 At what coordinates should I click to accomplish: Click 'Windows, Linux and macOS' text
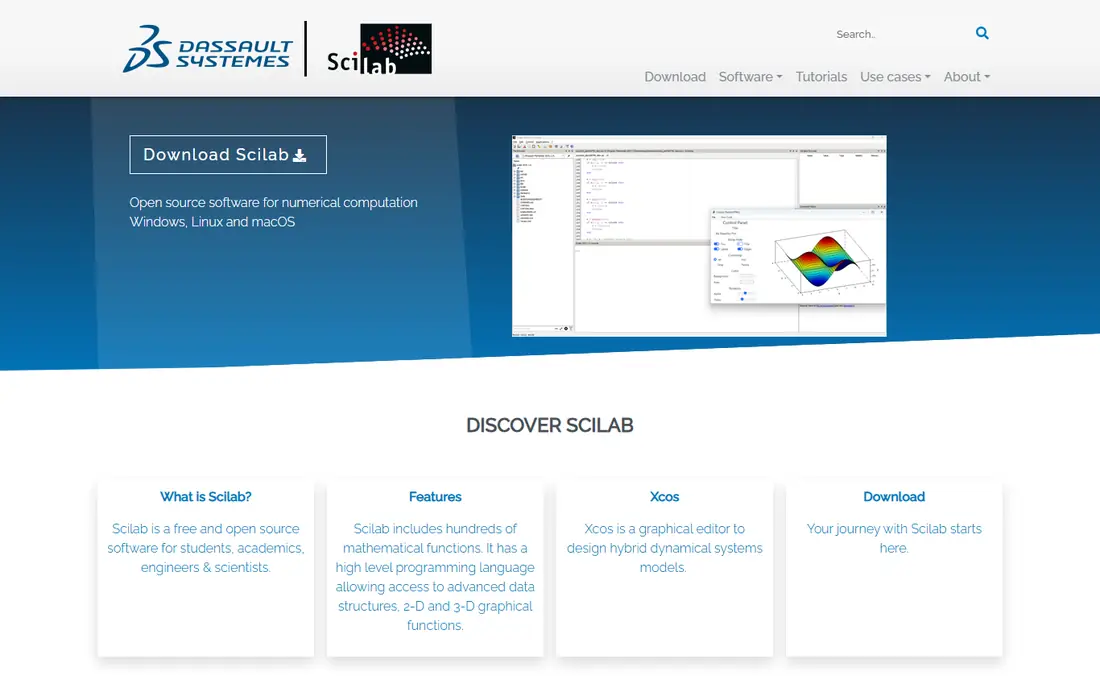click(x=212, y=222)
